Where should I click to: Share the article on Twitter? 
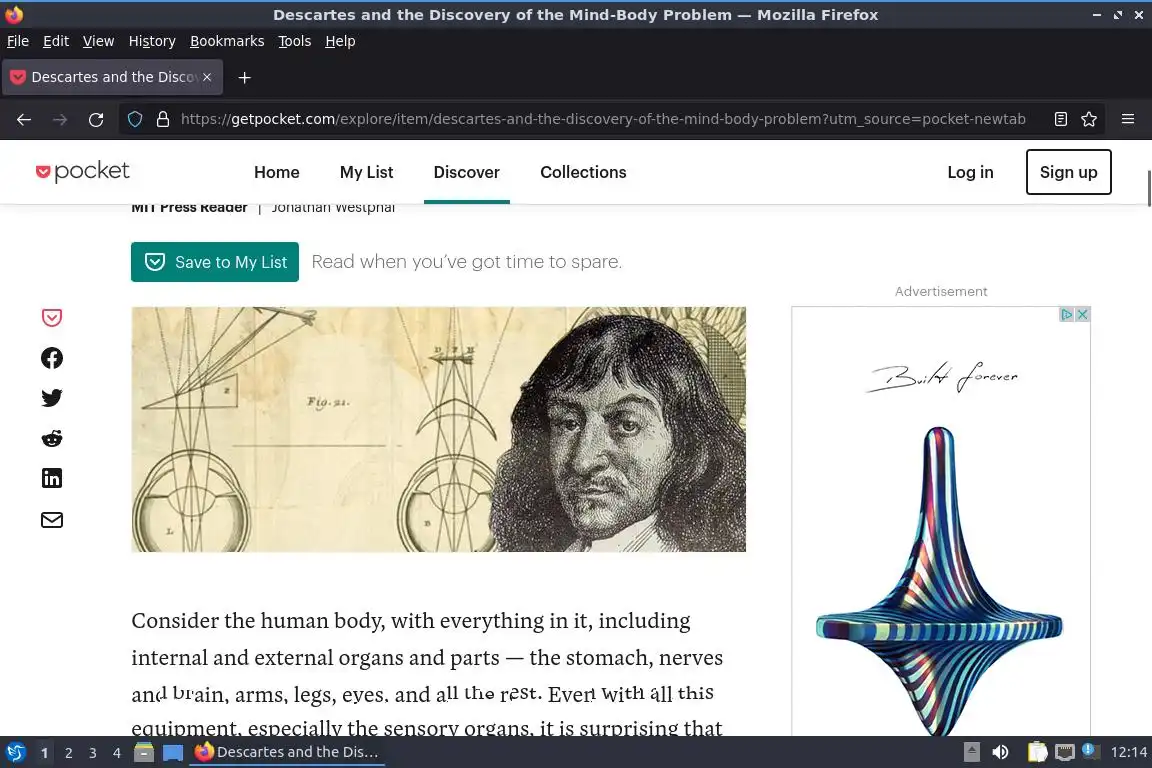pyautogui.click(x=51, y=398)
